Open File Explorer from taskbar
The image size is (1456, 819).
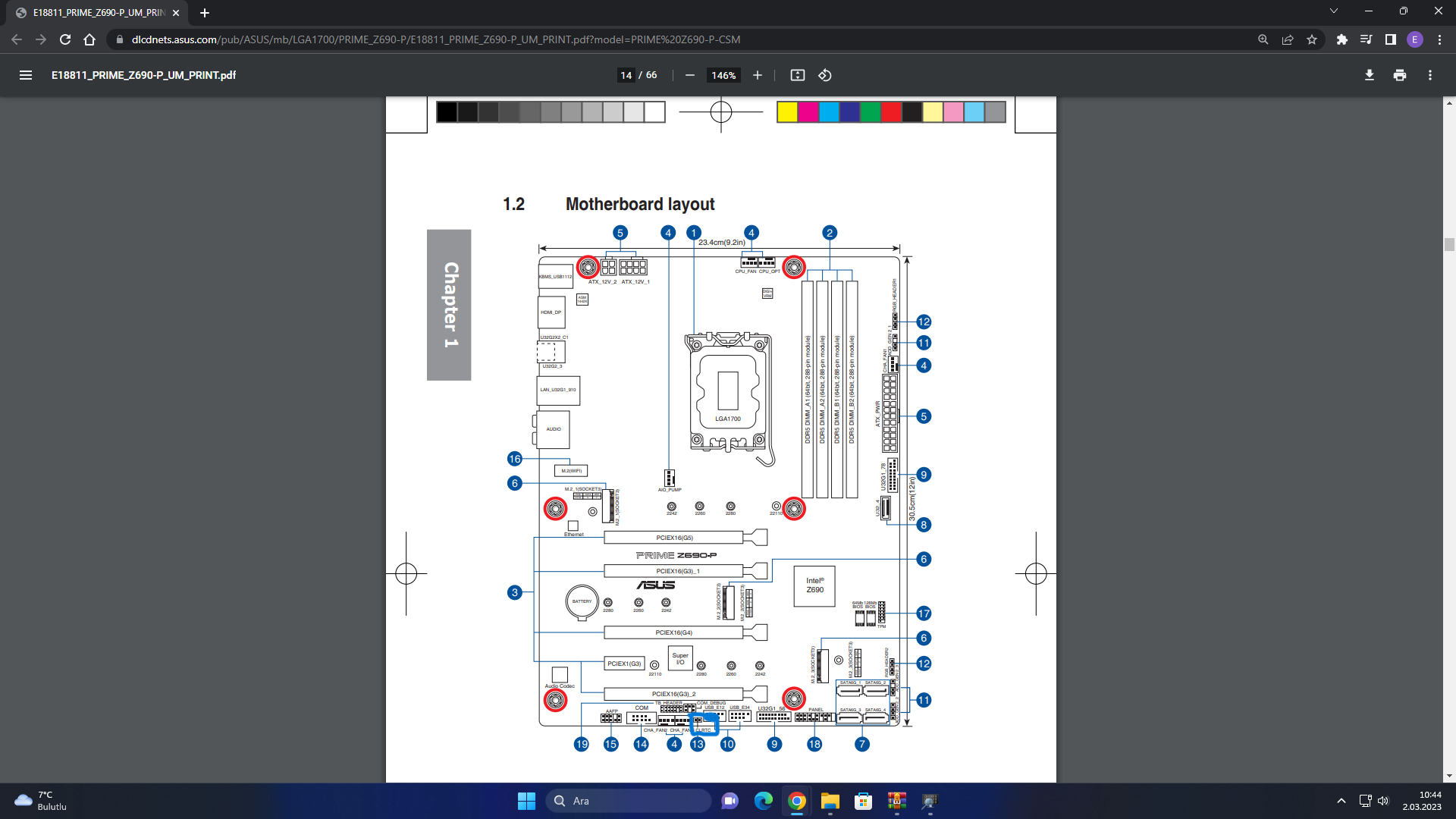(x=830, y=801)
